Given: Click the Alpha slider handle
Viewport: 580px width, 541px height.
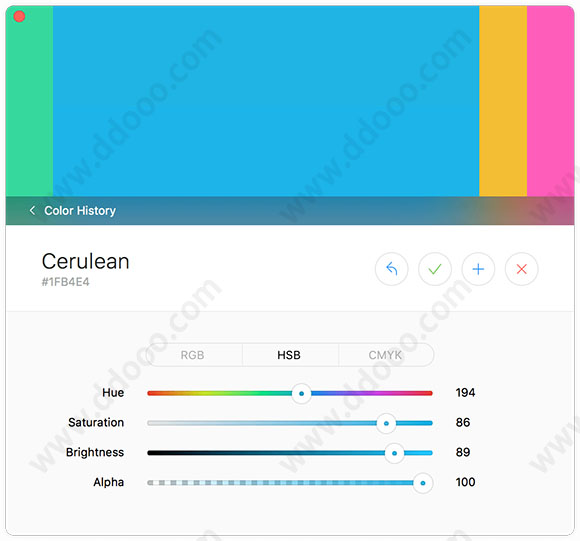Looking at the screenshot, I should 423,483.
